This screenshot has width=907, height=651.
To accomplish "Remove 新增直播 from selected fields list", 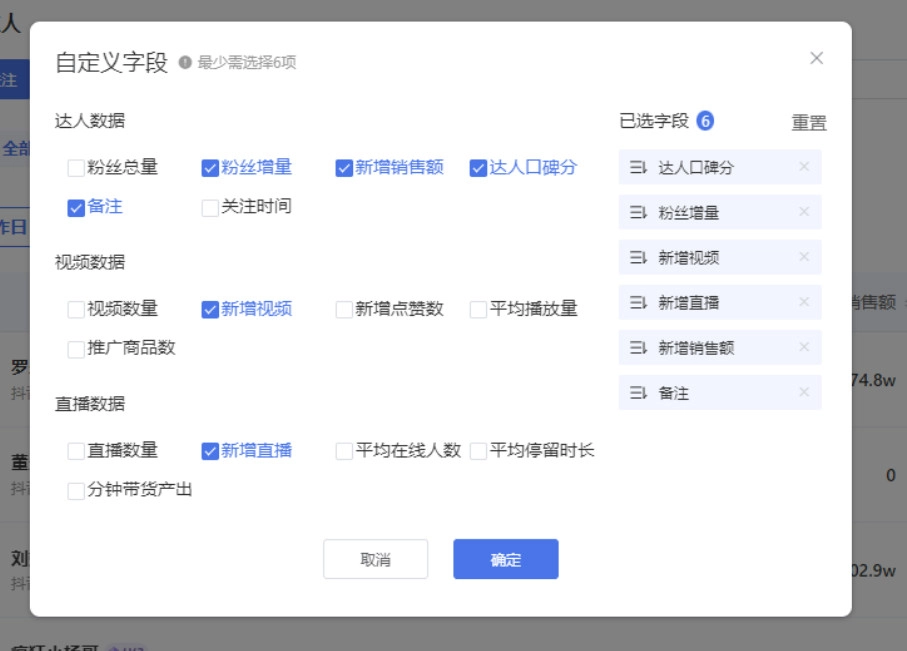I will point(803,302).
